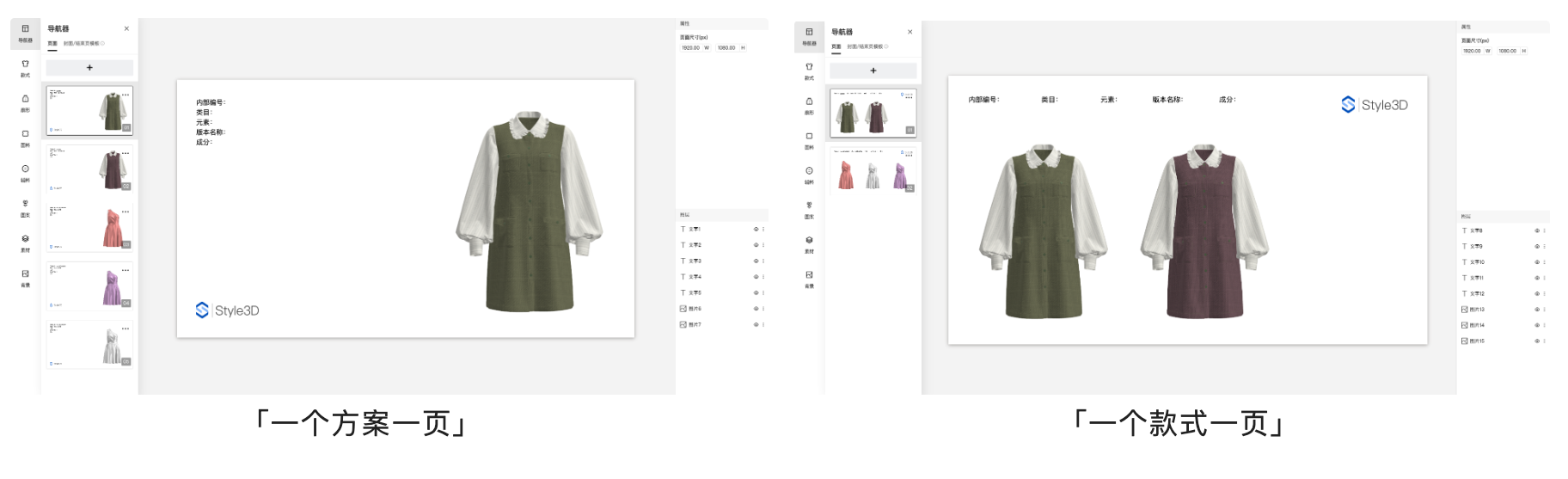The image size is (1568, 479).
Task: Open the 款式 panel in left screenshot sidebar
Action: tap(25, 67)
